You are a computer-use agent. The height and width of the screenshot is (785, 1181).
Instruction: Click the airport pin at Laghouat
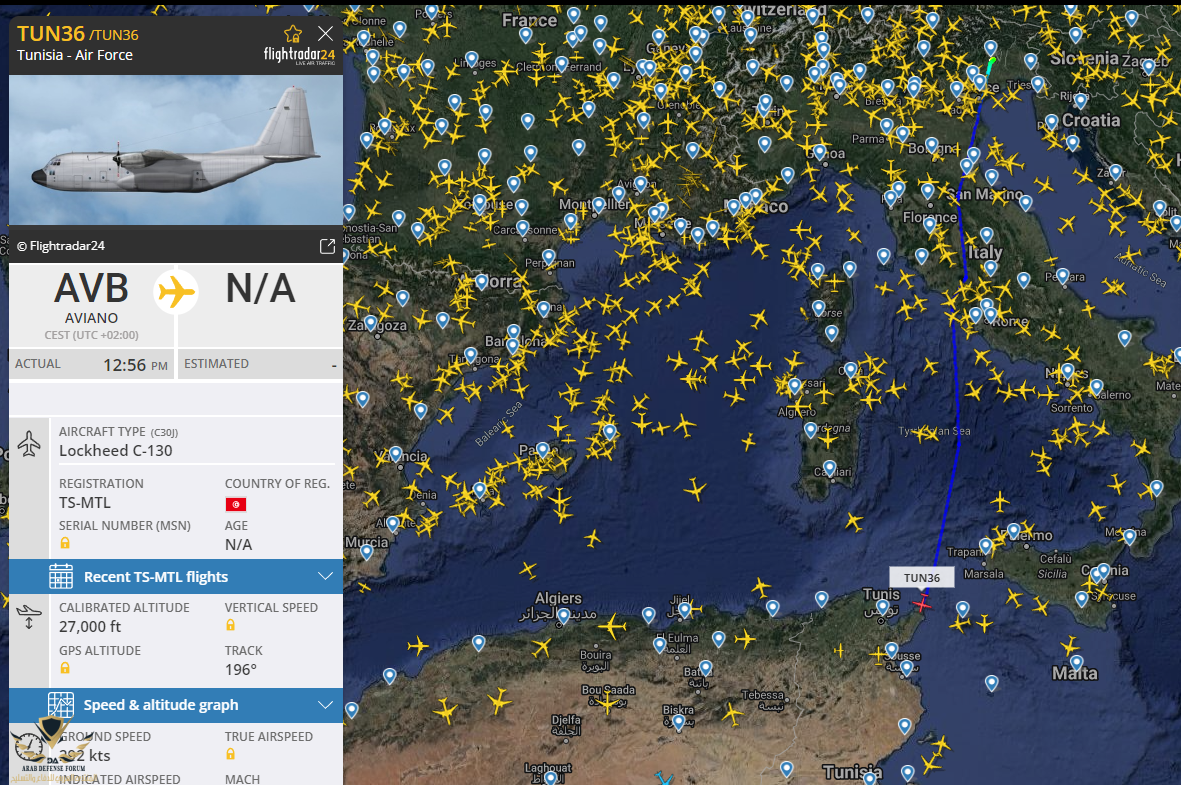pos(551,778)
